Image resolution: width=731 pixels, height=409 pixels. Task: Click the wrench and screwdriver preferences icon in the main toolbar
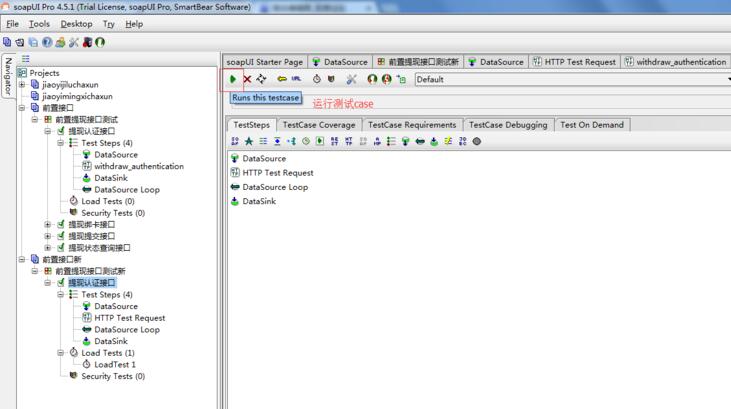(73, 42)
